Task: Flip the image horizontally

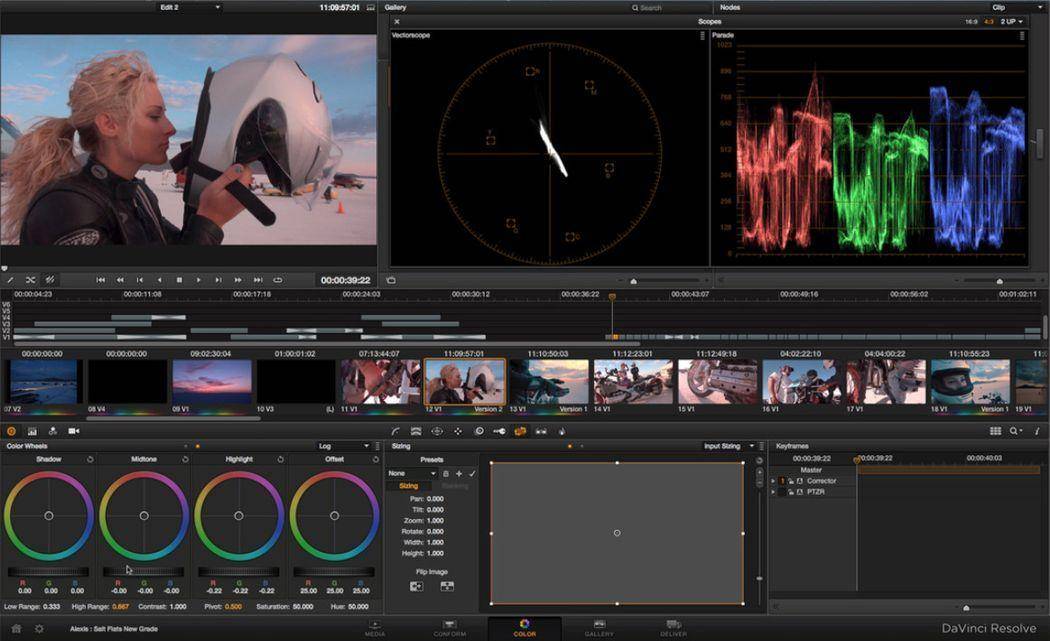Action: (417, 586)
